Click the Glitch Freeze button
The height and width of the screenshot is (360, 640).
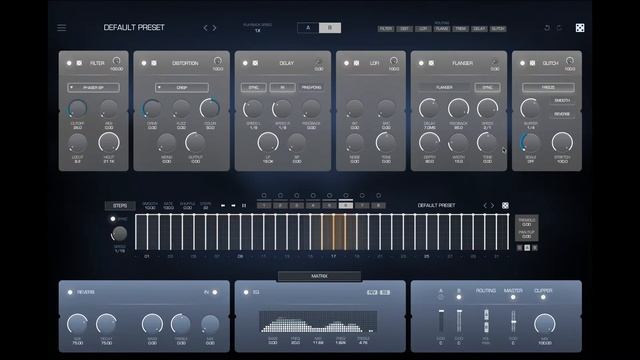pos(548,87)
